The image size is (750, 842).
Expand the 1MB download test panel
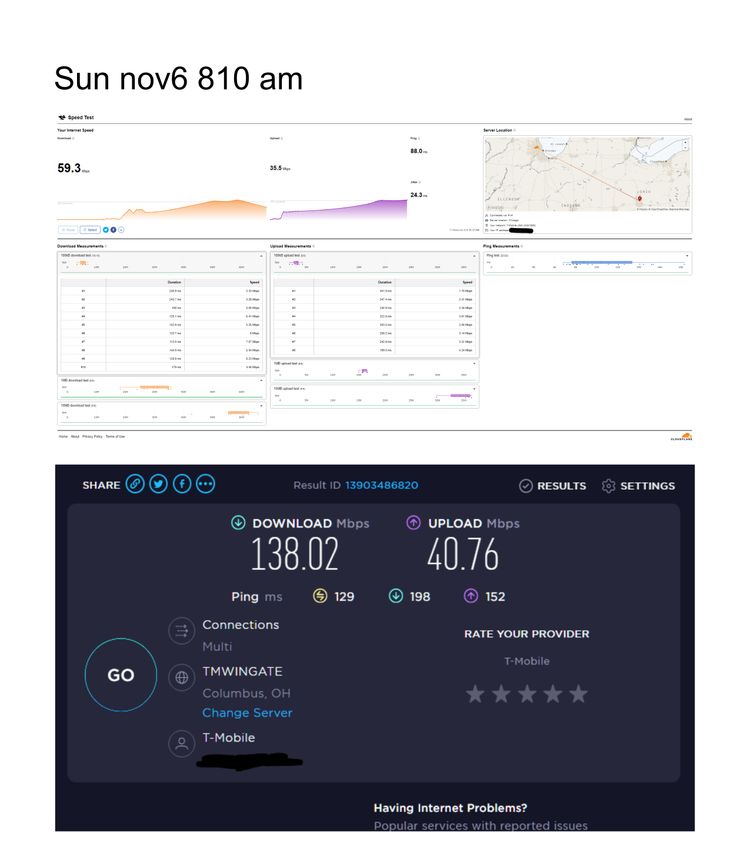261,380
